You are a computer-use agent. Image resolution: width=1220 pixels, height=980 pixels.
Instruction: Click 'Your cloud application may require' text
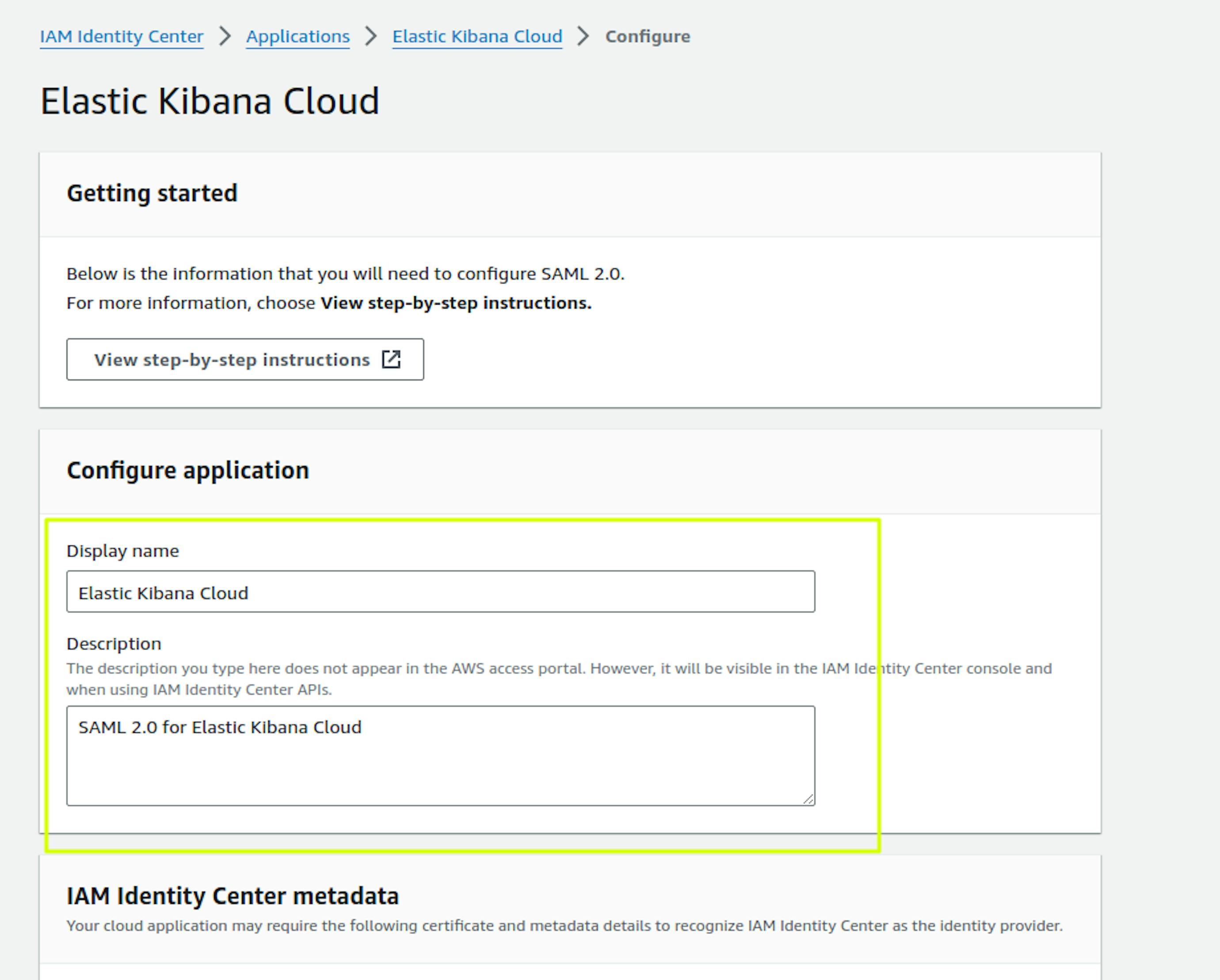pos(565,926)
